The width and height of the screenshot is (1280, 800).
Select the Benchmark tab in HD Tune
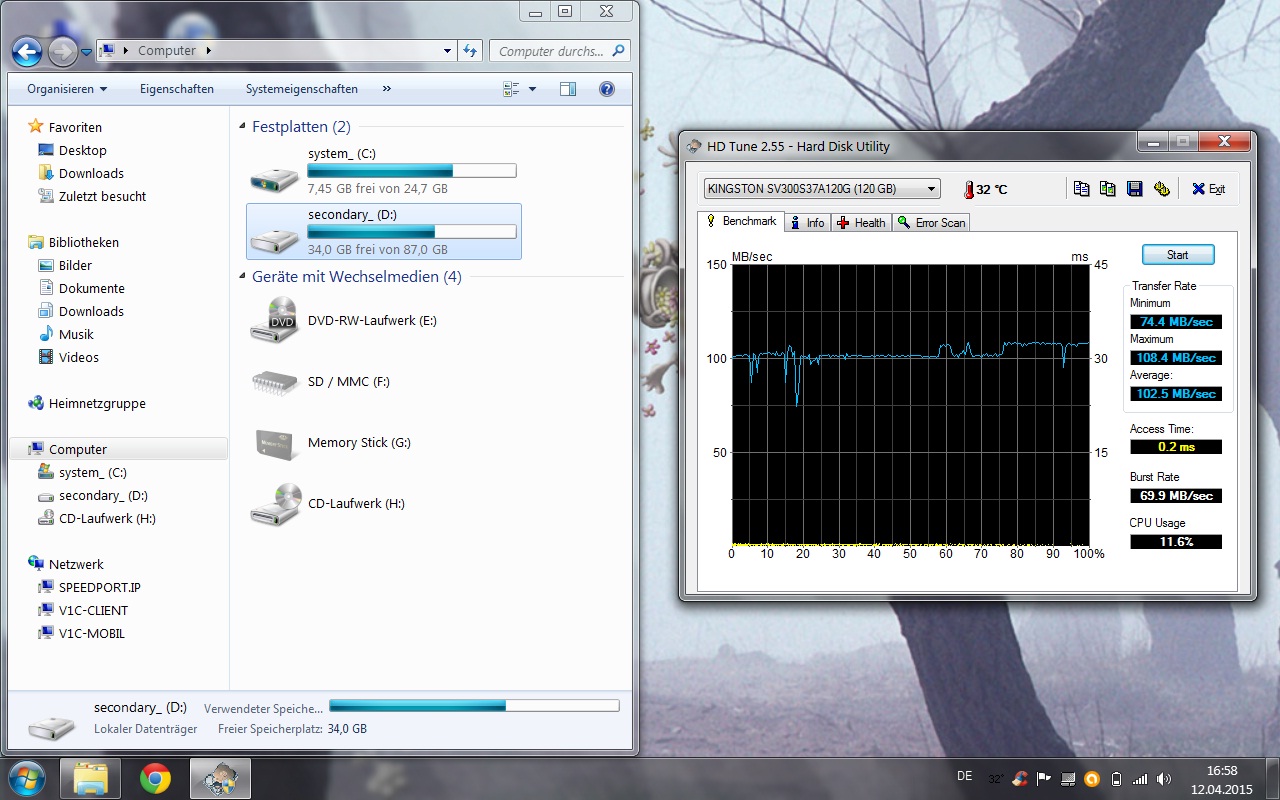[x=742, y=221]
